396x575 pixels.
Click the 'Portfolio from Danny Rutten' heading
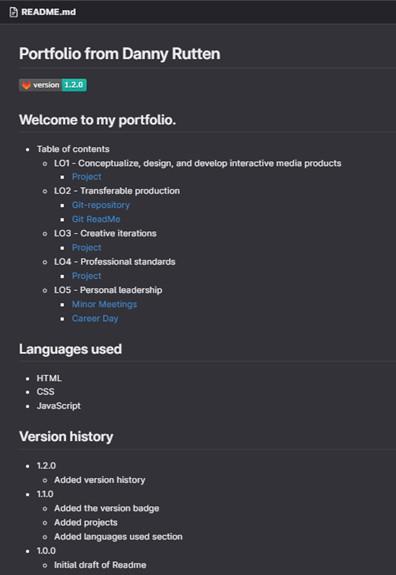[x=120, y=54]
